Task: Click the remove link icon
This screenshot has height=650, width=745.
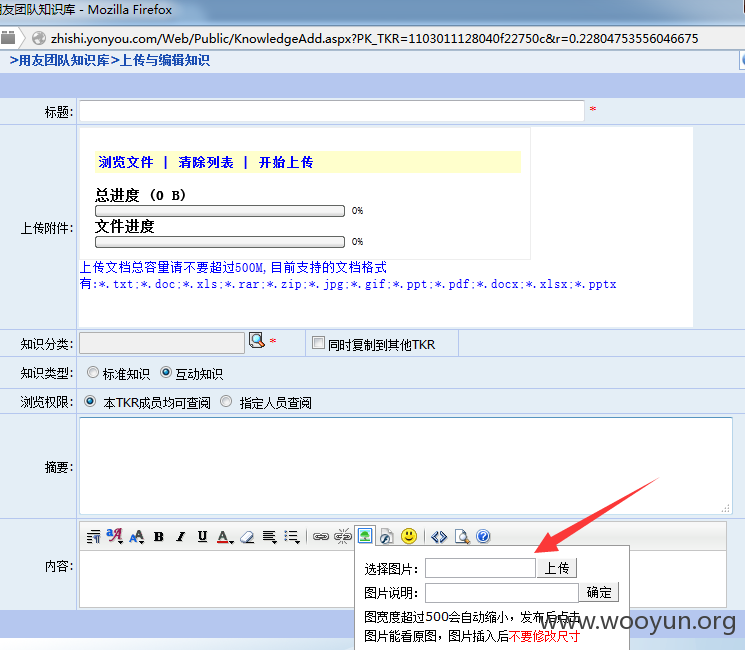Action: click(343, 536)
